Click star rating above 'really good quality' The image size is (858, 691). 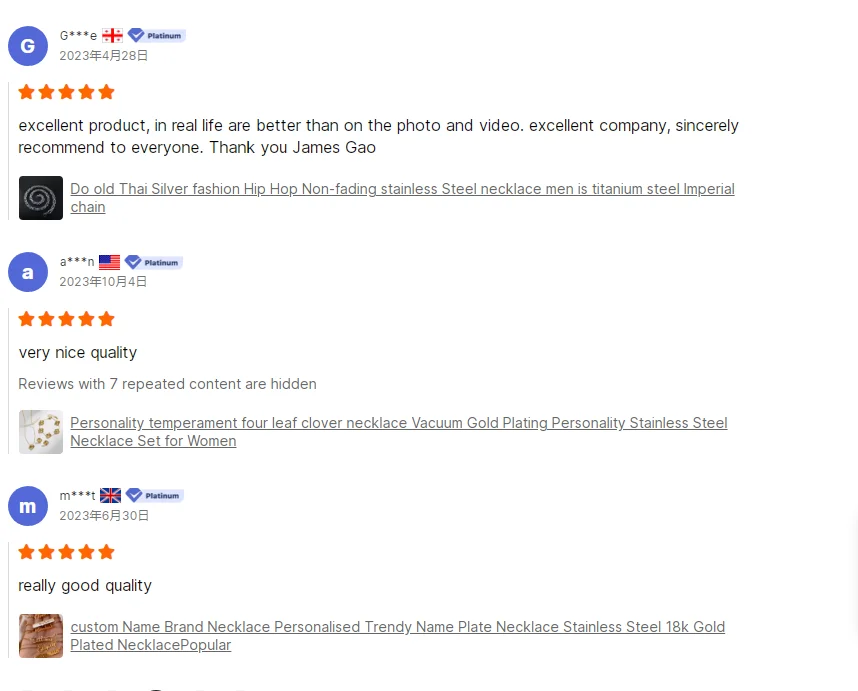click(x=66, y=552)
